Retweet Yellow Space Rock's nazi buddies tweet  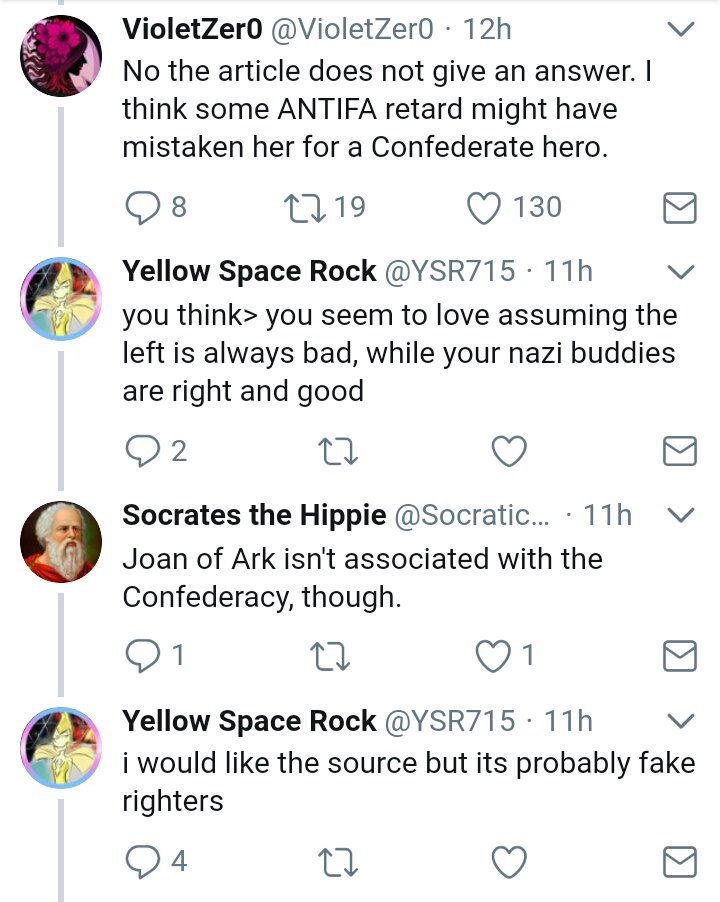click(338, 450)
